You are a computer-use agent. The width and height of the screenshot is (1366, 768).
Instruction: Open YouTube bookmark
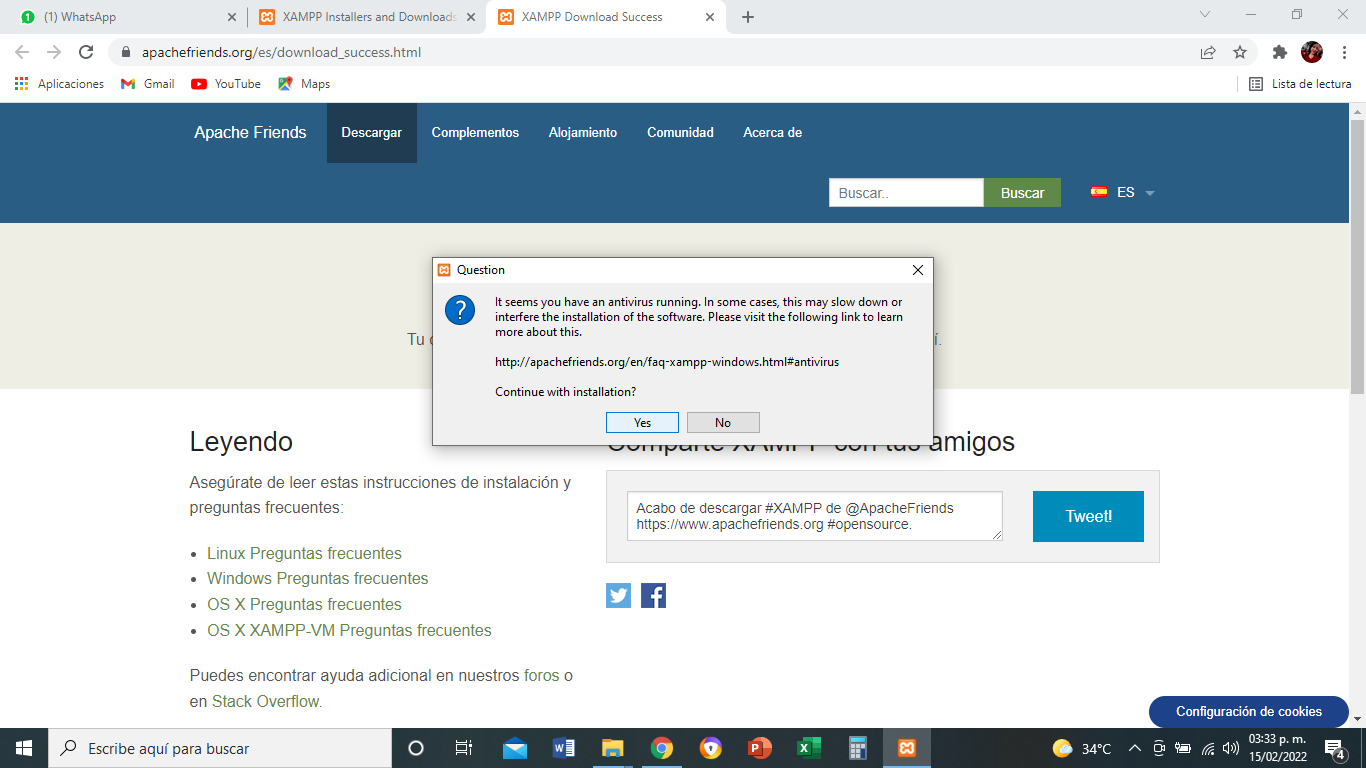point(226,84)
